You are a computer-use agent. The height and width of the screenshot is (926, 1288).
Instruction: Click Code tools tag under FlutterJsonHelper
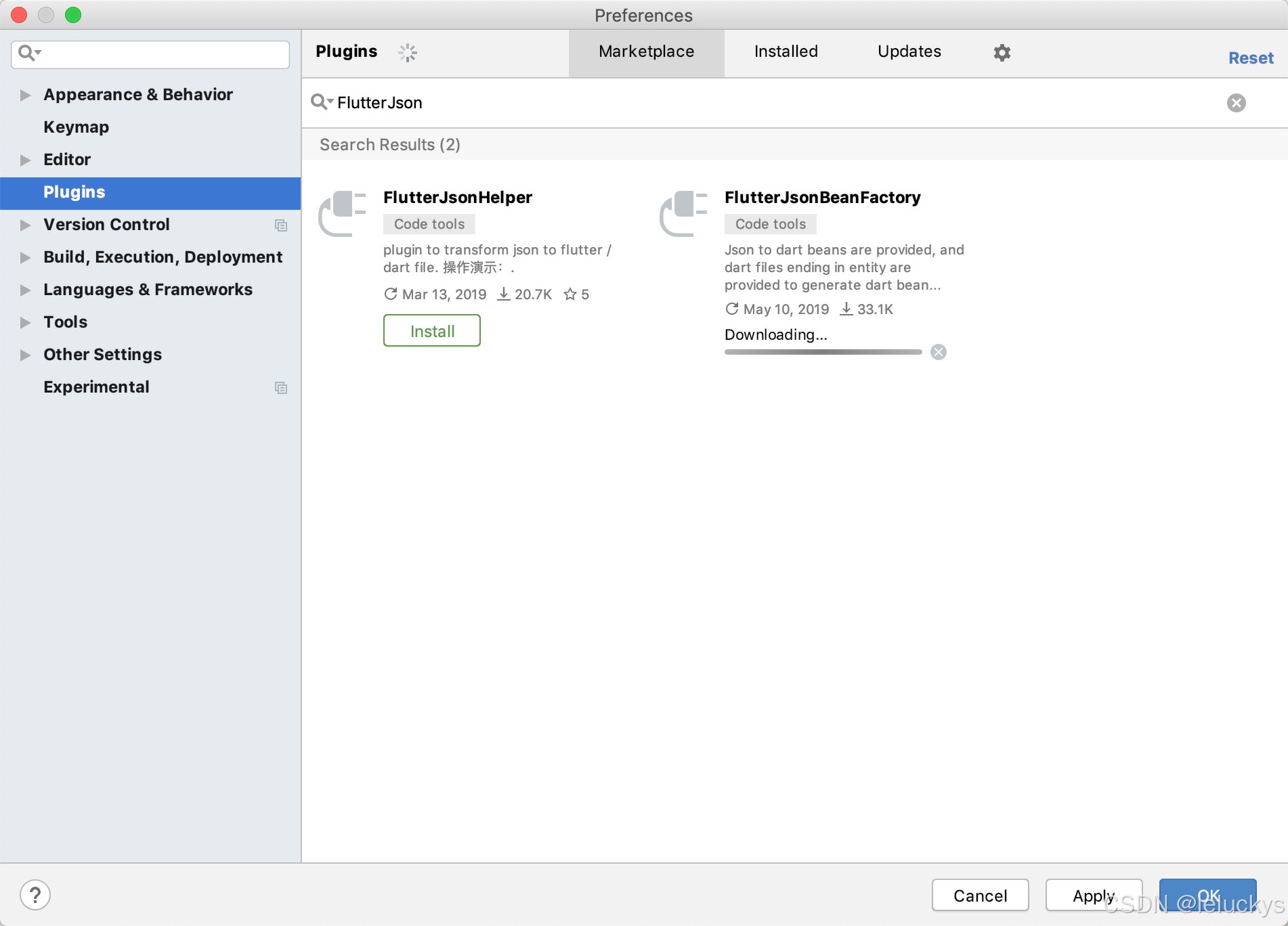(x=429, y=224)
